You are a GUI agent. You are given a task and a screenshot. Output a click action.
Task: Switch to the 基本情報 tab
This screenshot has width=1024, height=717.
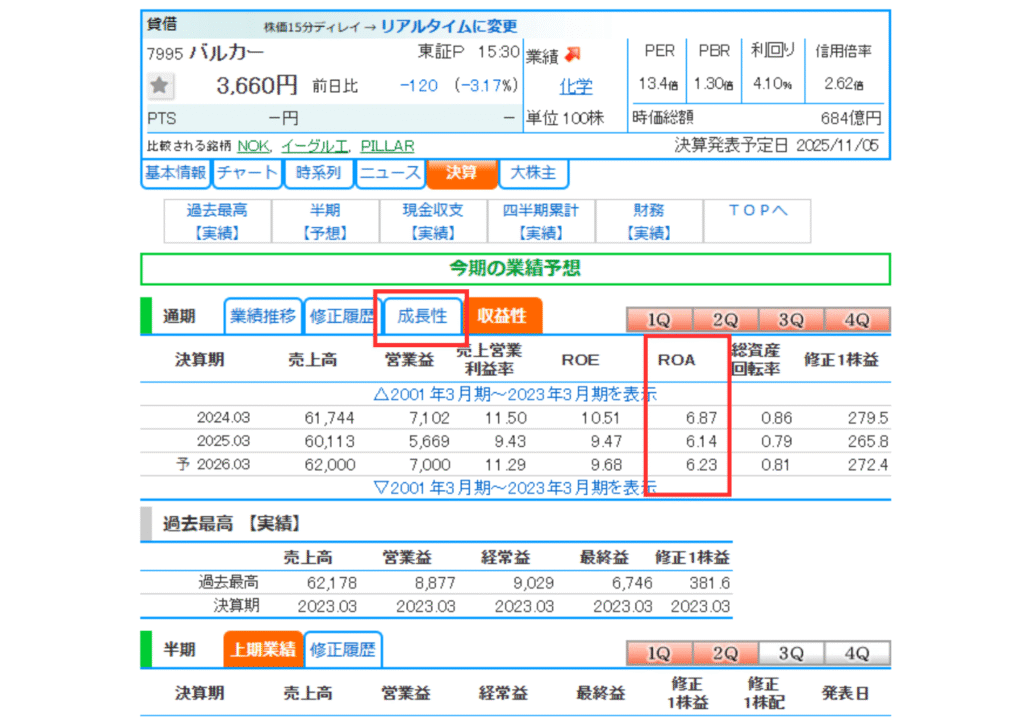click(175, 173)
